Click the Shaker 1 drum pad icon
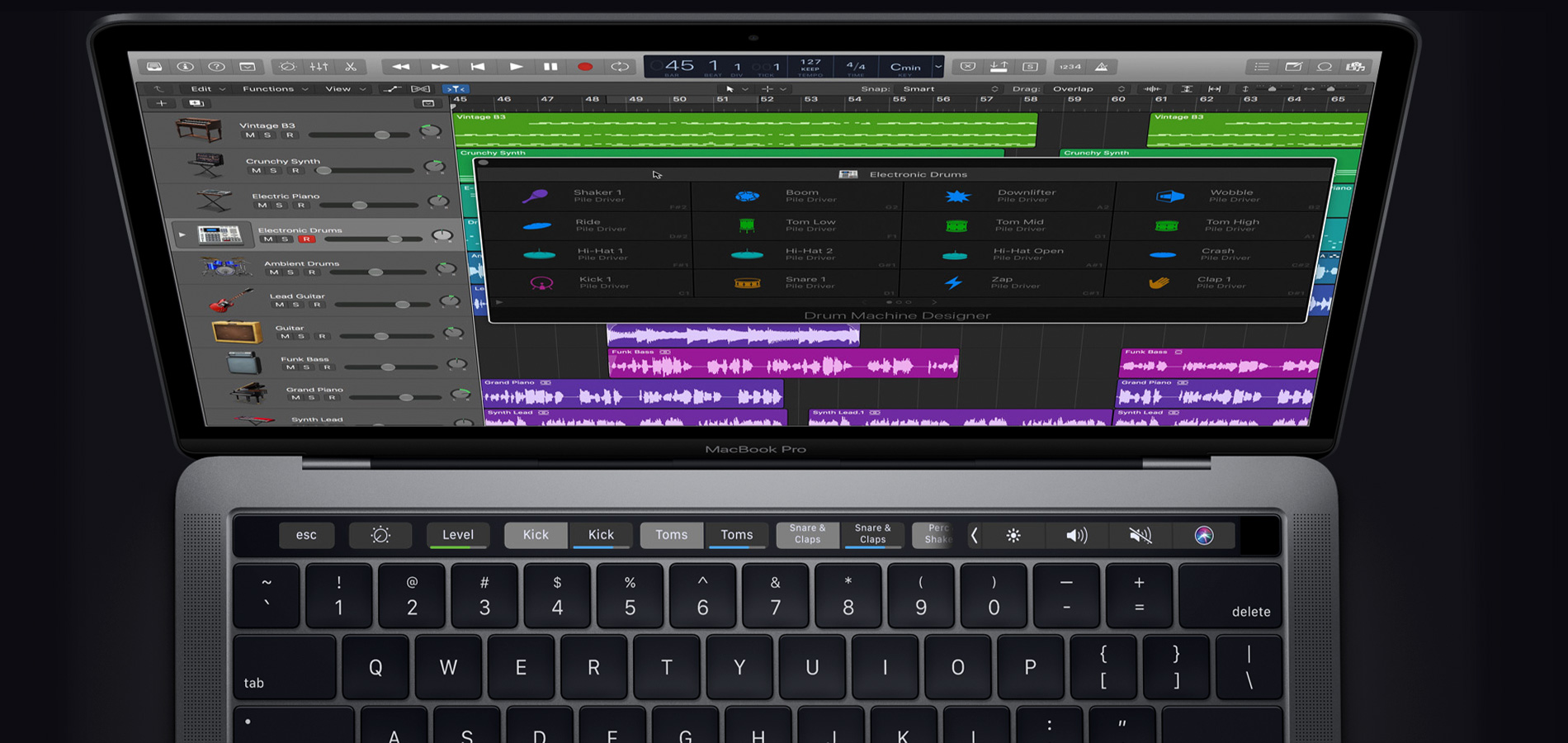Screen dimensions: 1568x743 535,196
